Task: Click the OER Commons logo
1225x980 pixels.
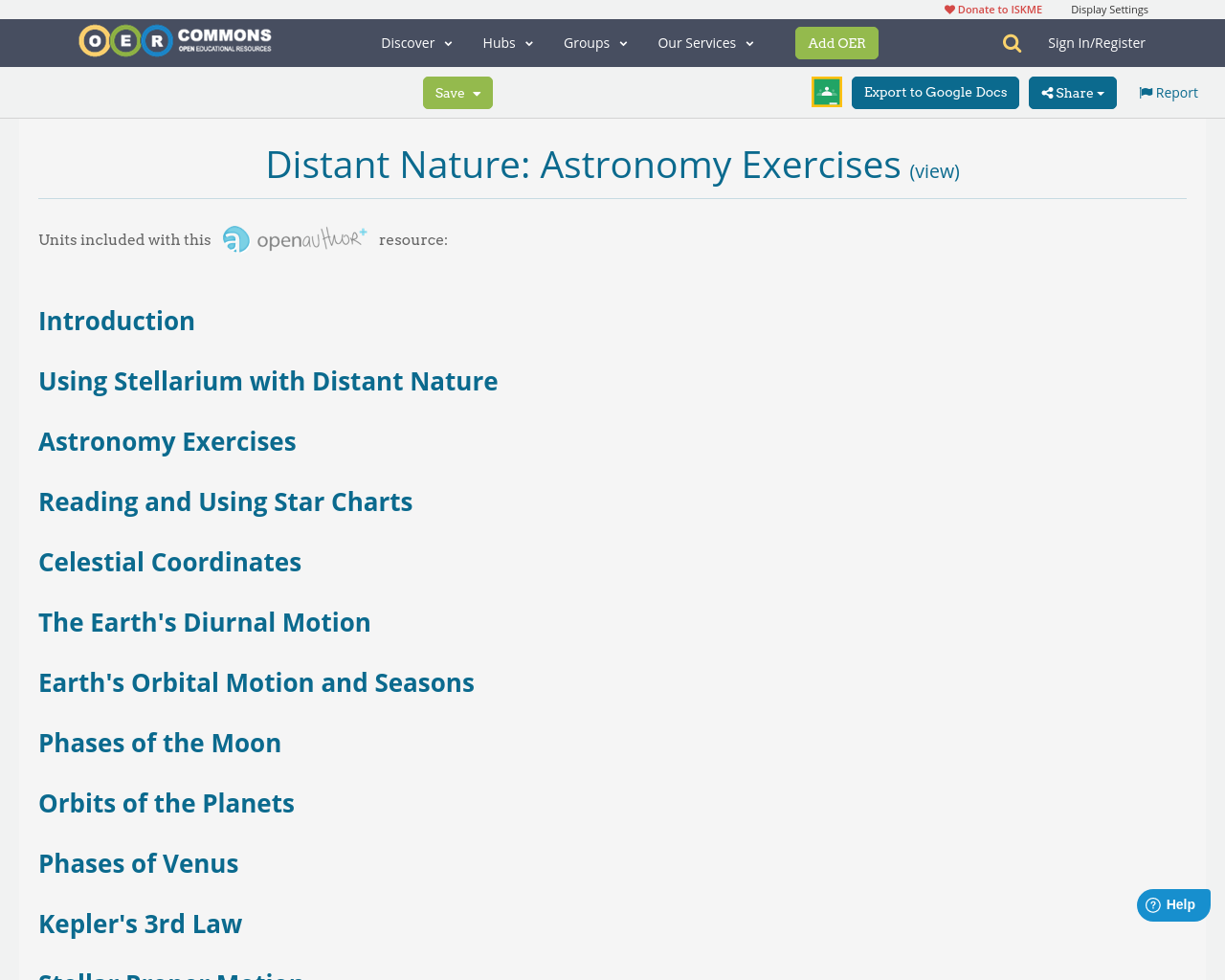Action: pos(174,40)
